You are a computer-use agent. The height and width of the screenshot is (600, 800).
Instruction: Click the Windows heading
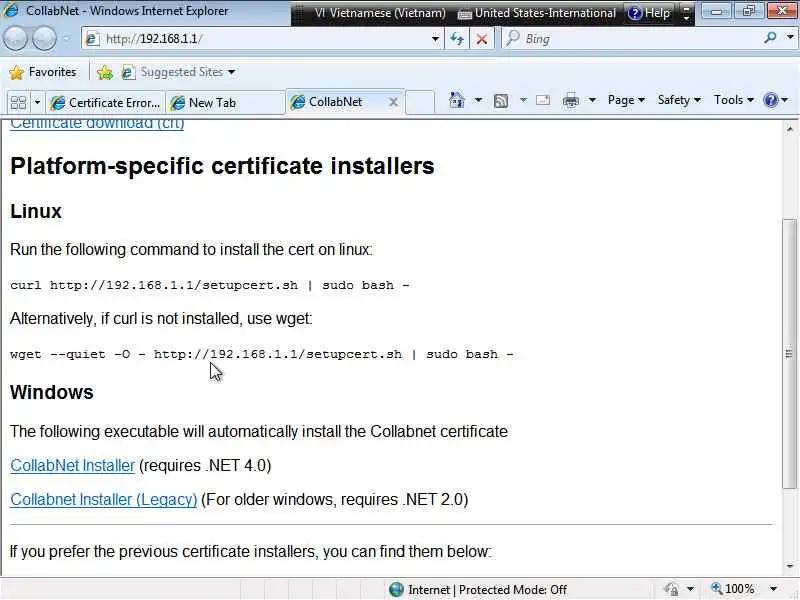52,392
